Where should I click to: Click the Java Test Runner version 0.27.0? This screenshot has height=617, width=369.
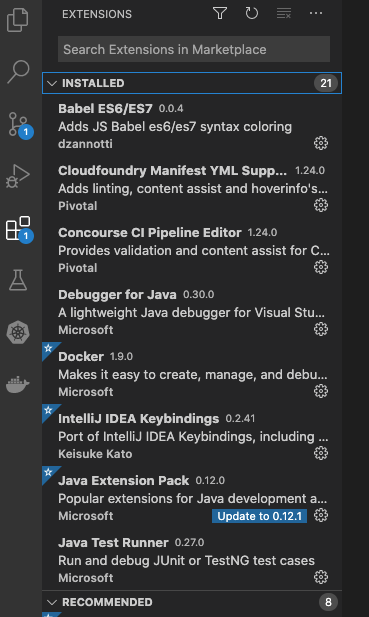pyautogui.click(x=190, y=543)
